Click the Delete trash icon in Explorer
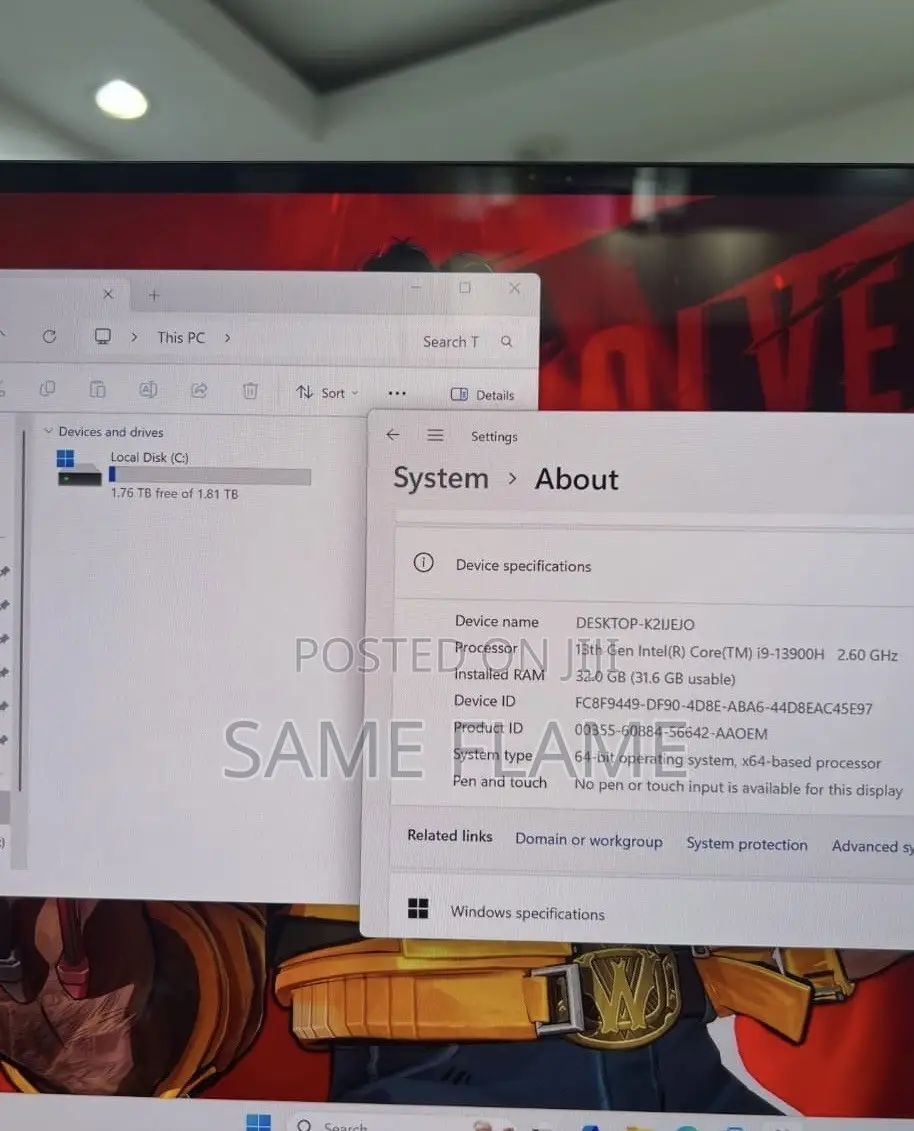The width and height of the screenshot is (914, 1131). pos(250,391)
